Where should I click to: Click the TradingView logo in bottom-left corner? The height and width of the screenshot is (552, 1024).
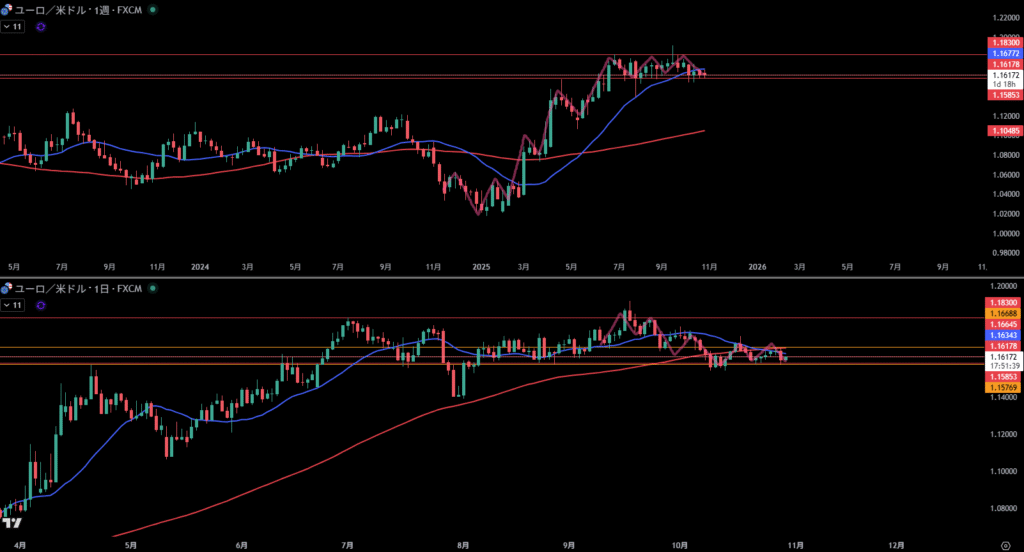point(12,522)
